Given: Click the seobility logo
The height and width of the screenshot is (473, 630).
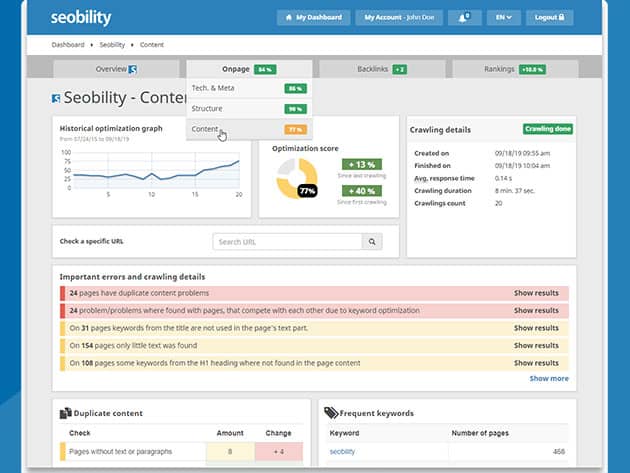Looking at the screenshot, I should pyautogui.click(x=81, y=19).
